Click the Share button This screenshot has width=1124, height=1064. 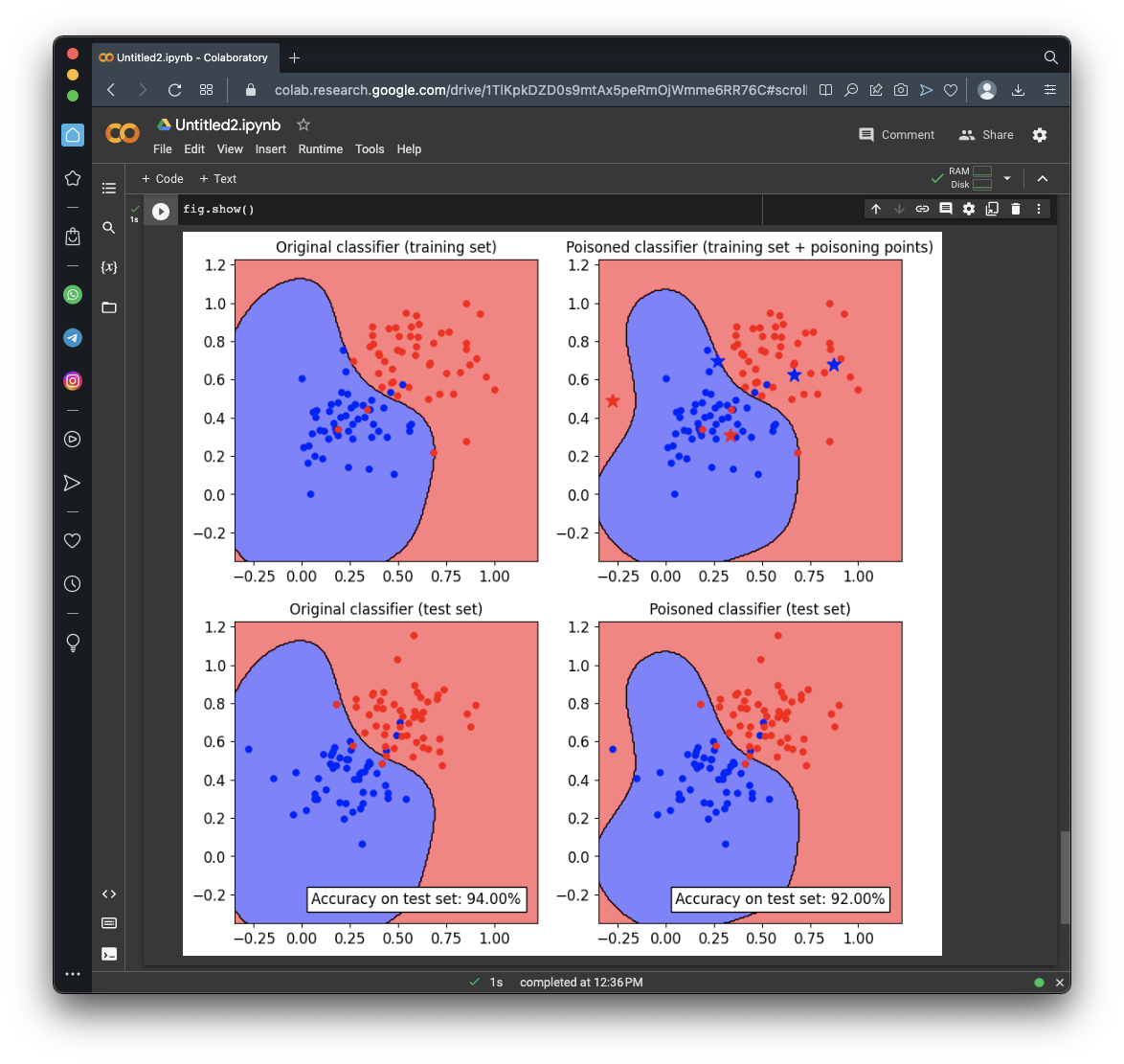[986, 135]
